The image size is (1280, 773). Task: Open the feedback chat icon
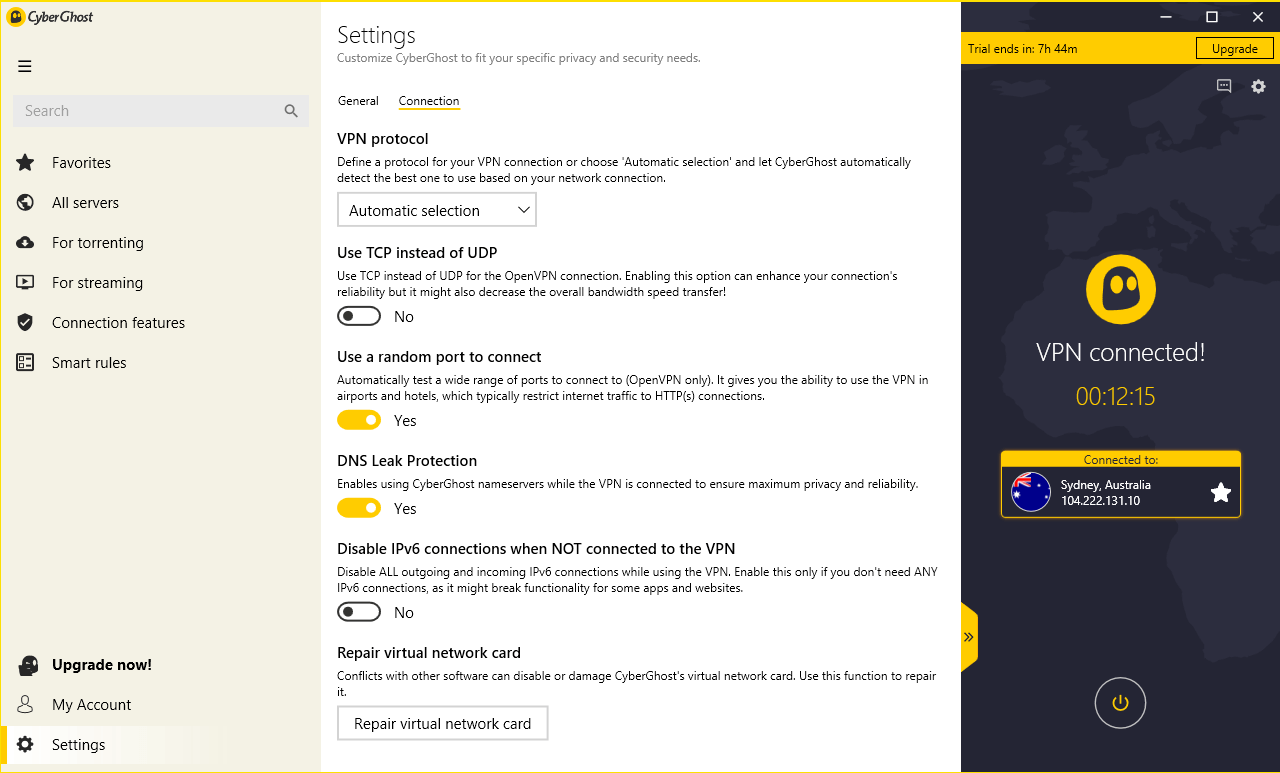point(1224,86)
